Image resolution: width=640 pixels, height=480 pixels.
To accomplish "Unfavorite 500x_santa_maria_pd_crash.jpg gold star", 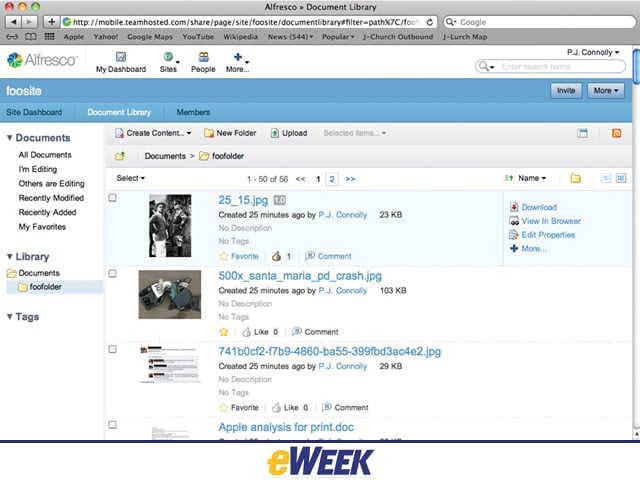I will (224, 332).
